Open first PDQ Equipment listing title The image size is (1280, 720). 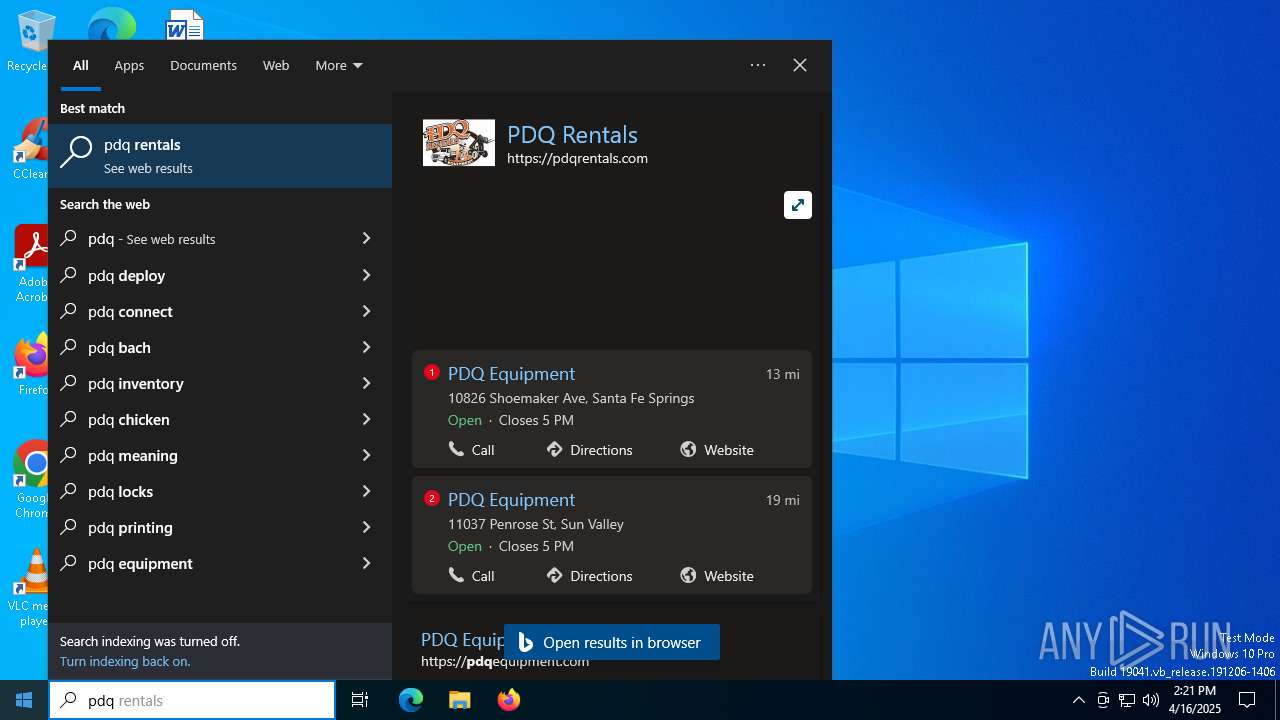point(511,373)
